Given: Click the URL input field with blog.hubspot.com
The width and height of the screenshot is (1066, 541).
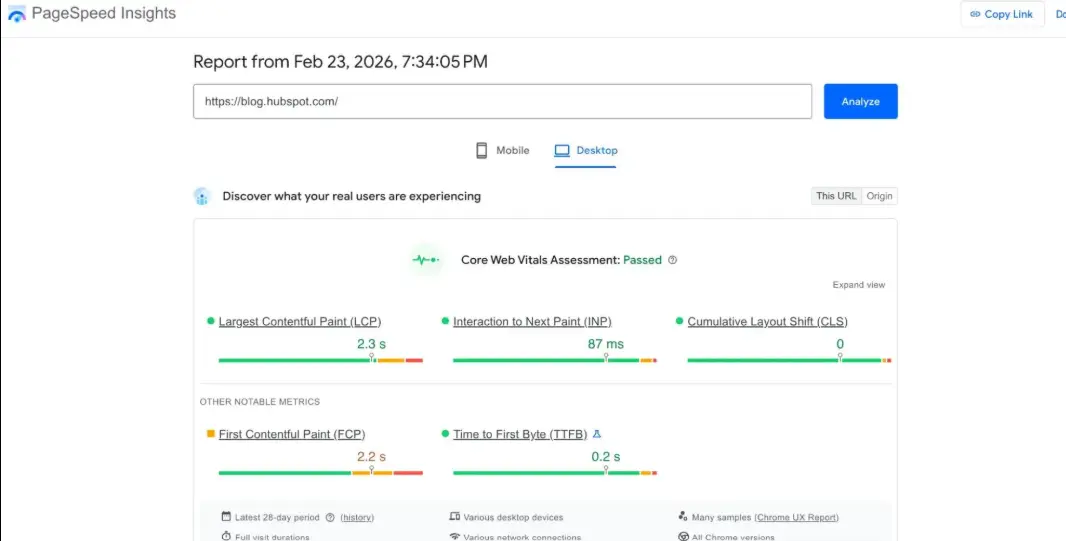Looking at the screenshot, I should (x=502, y=101).
